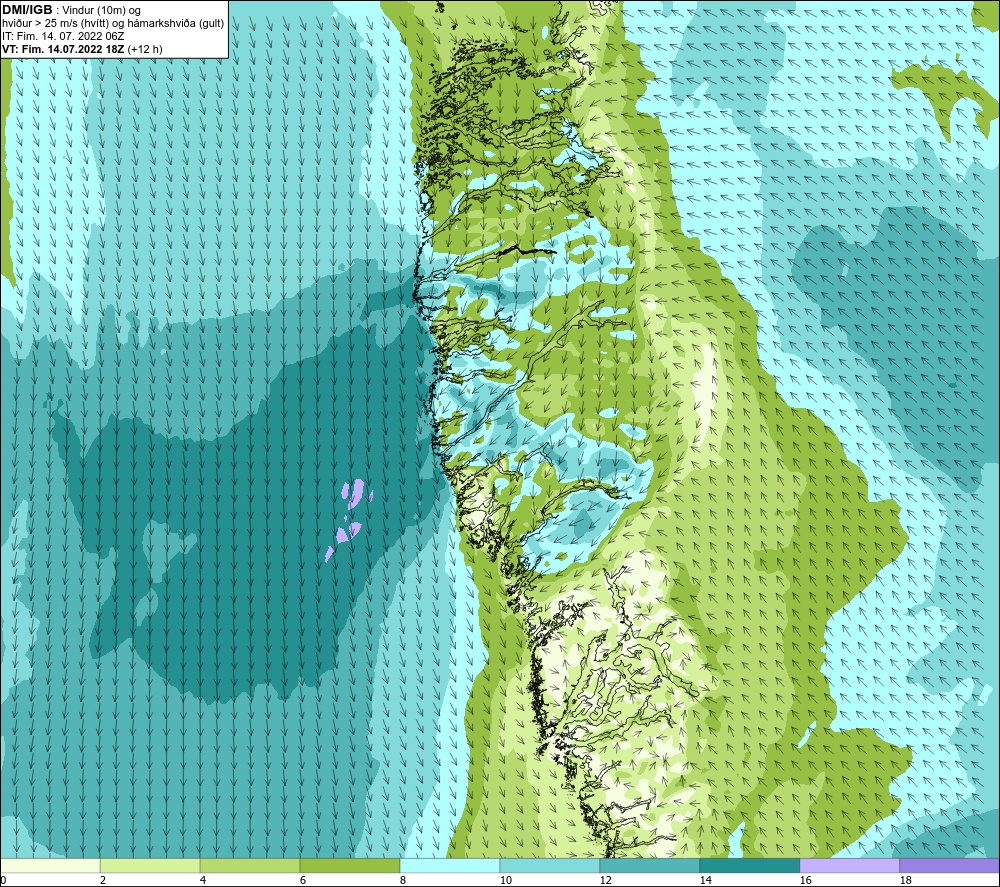Click the 18+ m/s purple swatch
1000x887 pixels.
(949, 865)
